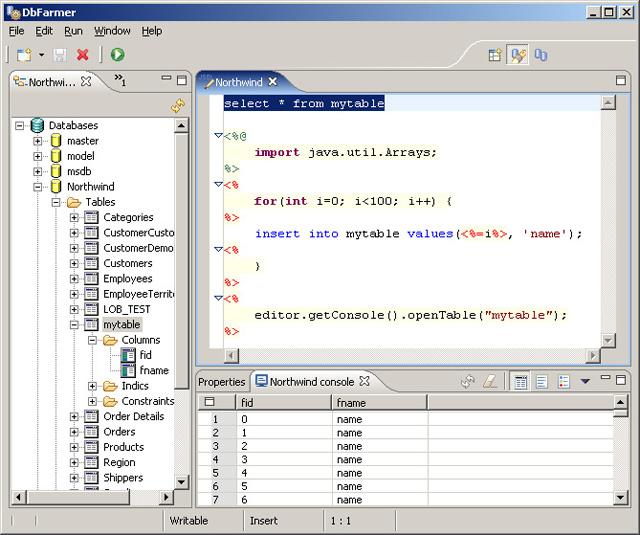Screen dimensions: 640x535
Task: Select the LOB_TEST table
Action: coord(127,309)
